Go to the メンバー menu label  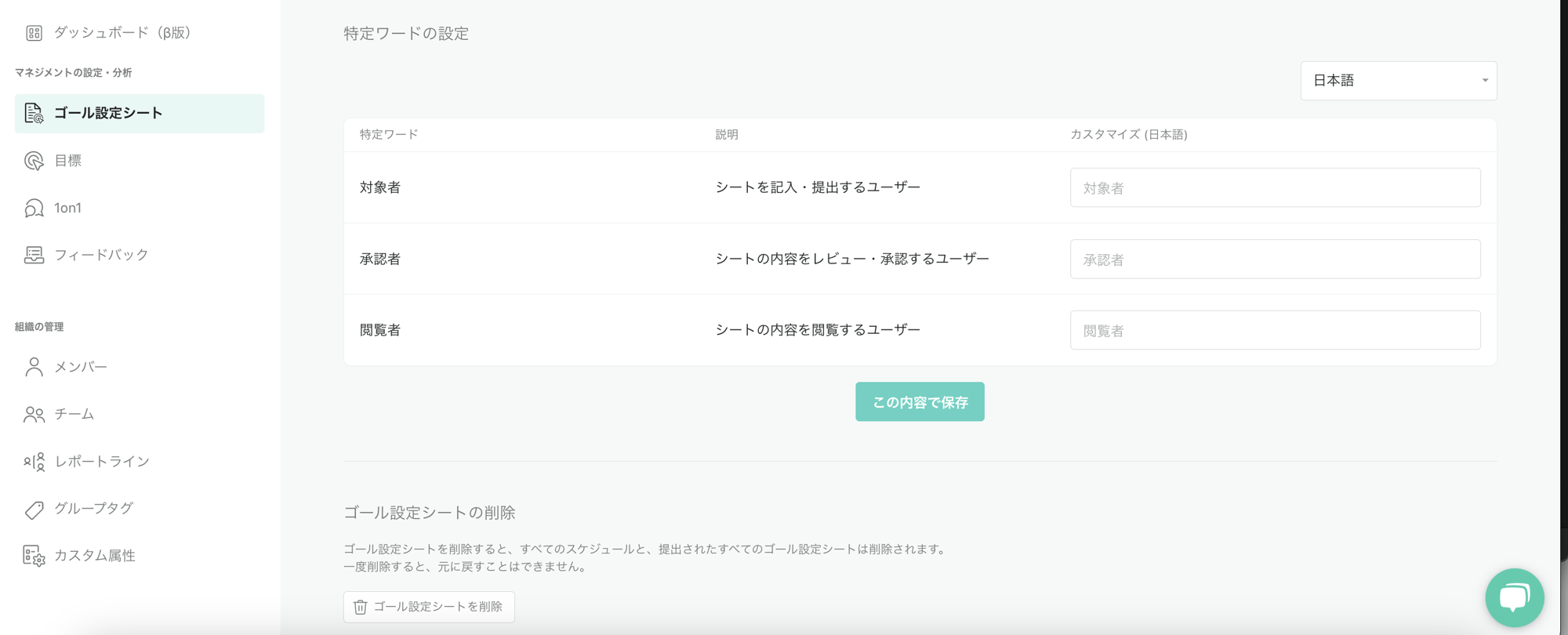click(81, 367)
